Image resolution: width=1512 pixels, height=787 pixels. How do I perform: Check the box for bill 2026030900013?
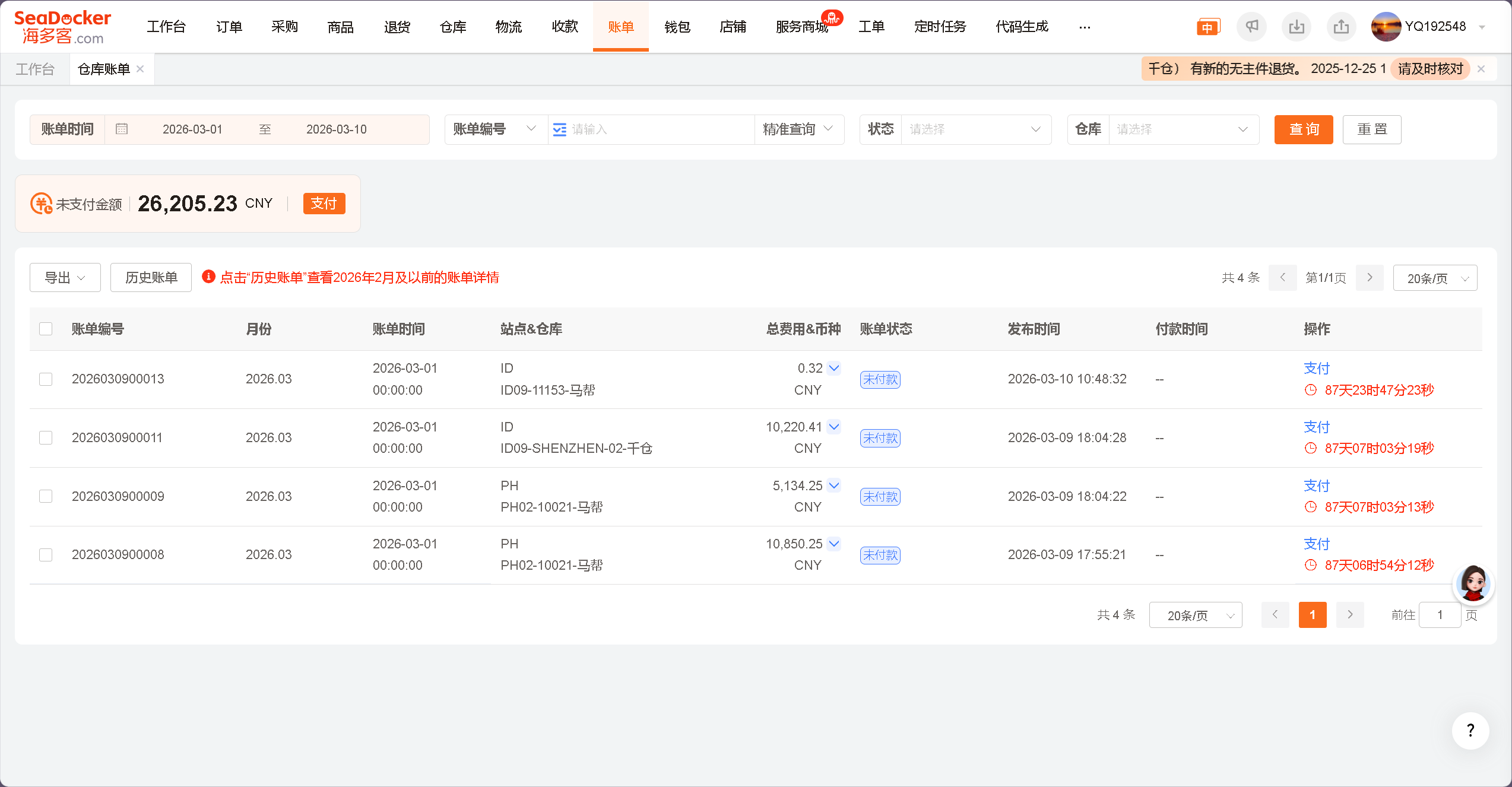(x=46, y=379)
